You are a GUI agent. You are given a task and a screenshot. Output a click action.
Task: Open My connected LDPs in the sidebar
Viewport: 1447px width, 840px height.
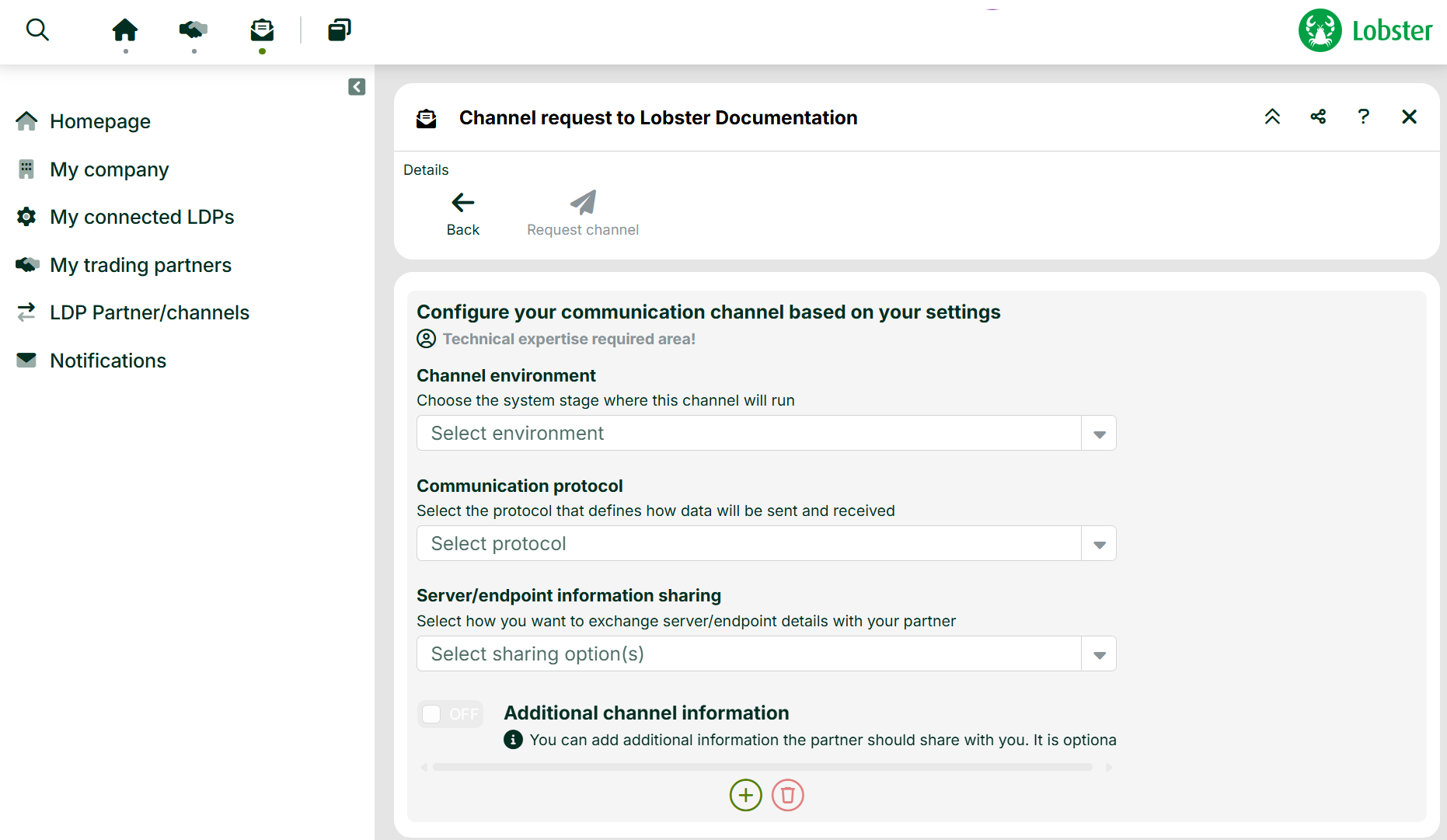pos(142,217)
